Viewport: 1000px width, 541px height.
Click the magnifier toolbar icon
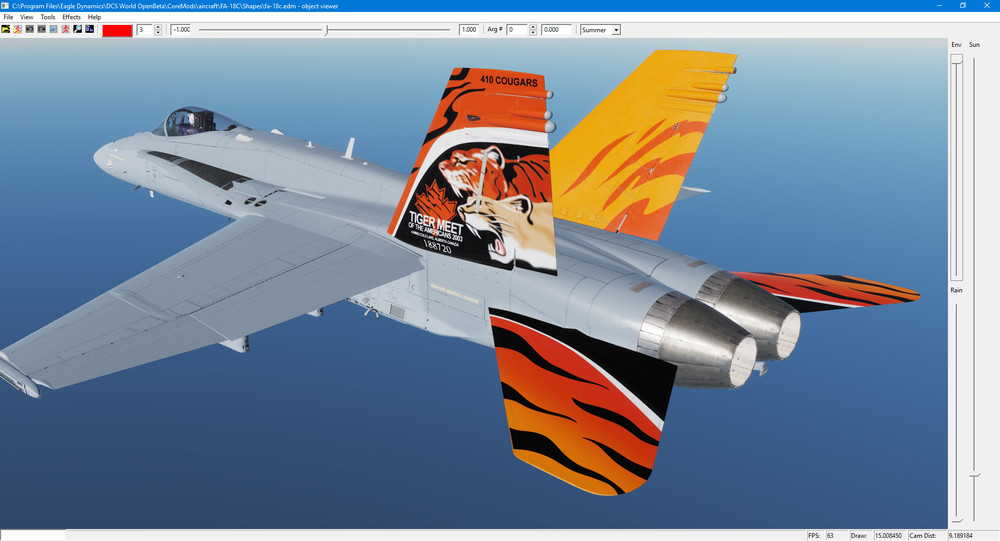(x=78, y=29)
